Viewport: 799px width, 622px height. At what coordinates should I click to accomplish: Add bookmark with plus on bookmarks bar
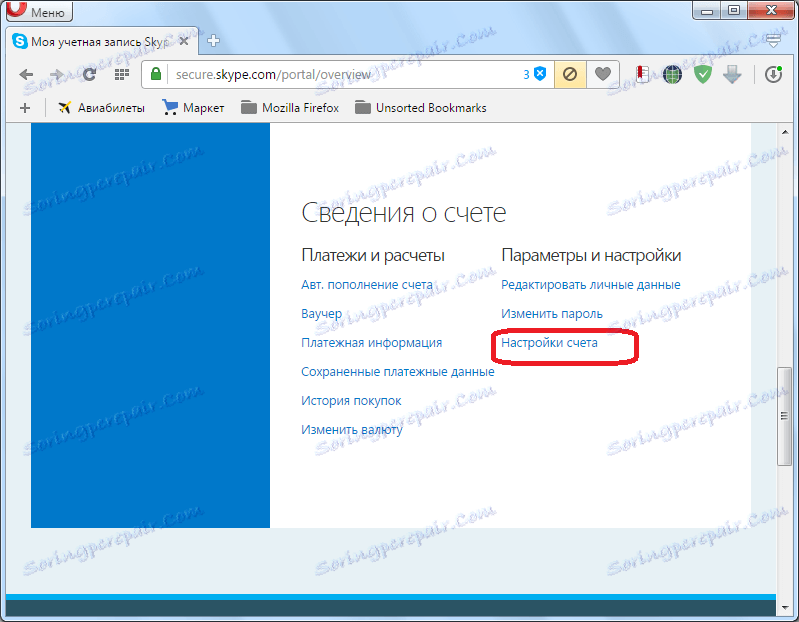click(x=25, y=108)
